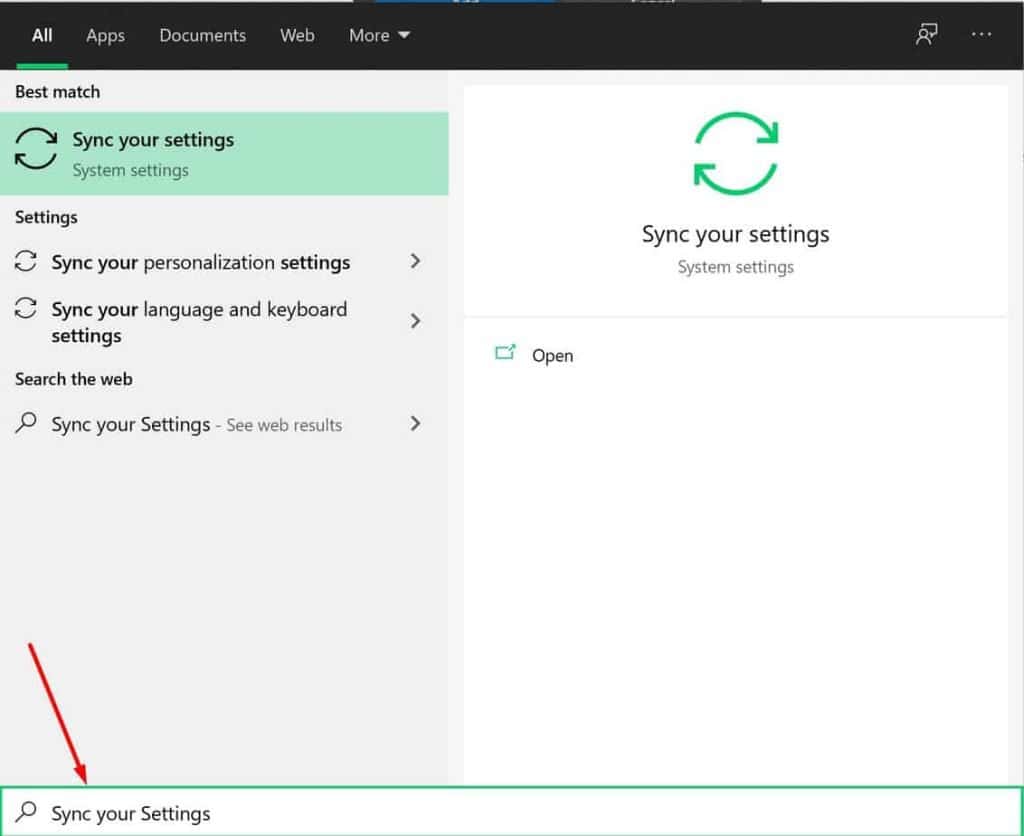This screenshot has height=836, width=1024.
Task: Open the Apps search tab
Action: pyautogui.click(x=105, y=35)
